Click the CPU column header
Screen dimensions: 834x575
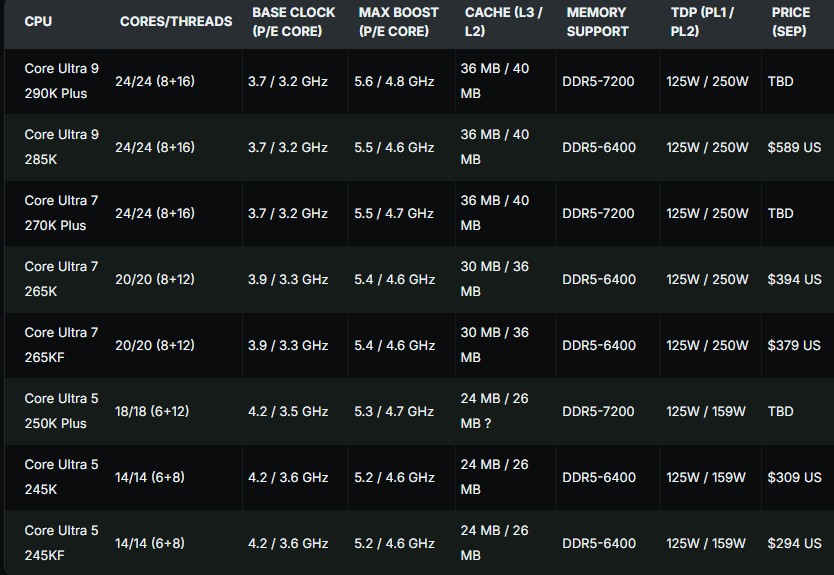pos(38,21)
